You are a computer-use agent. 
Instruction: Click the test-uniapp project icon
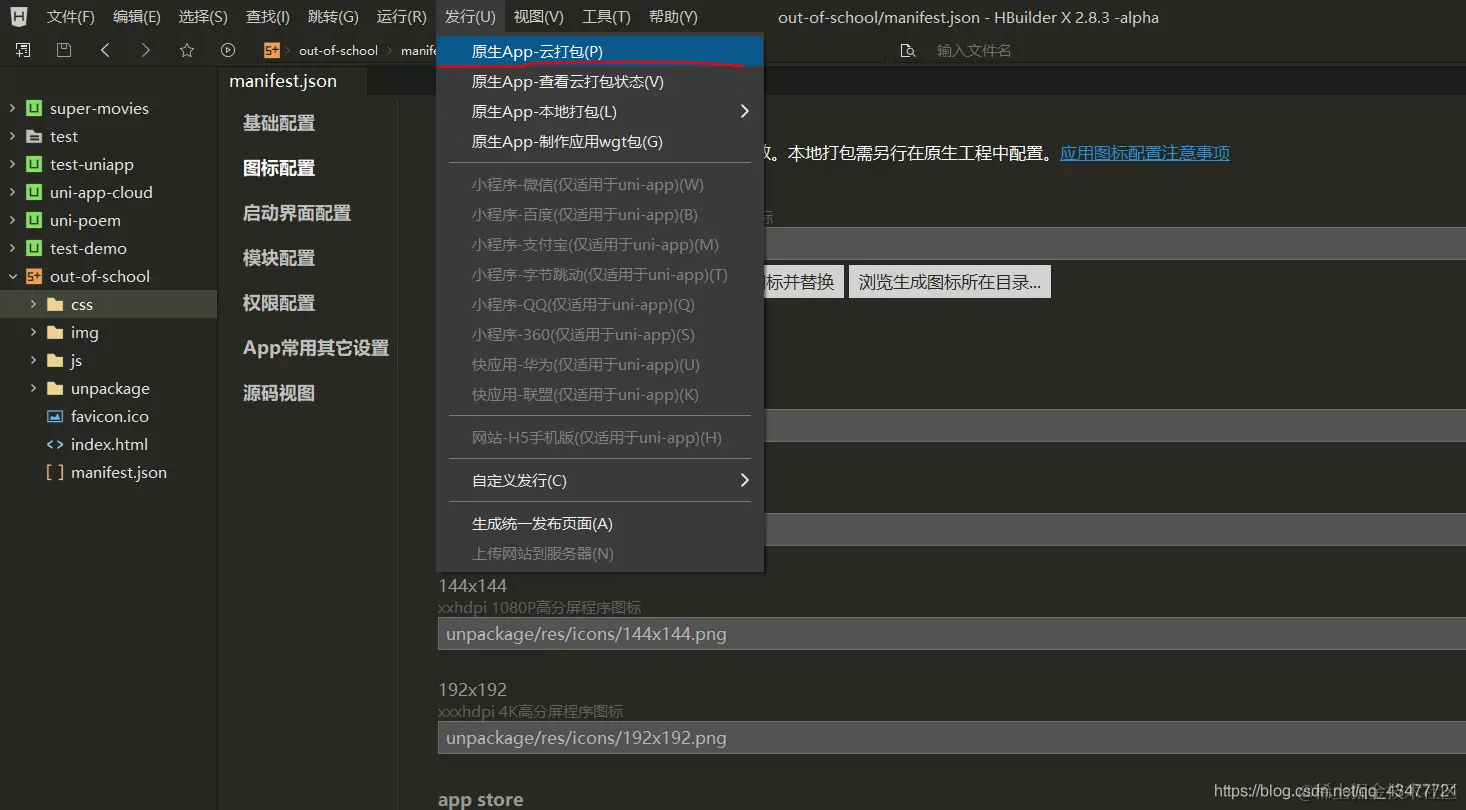click(x=35, y=164)
